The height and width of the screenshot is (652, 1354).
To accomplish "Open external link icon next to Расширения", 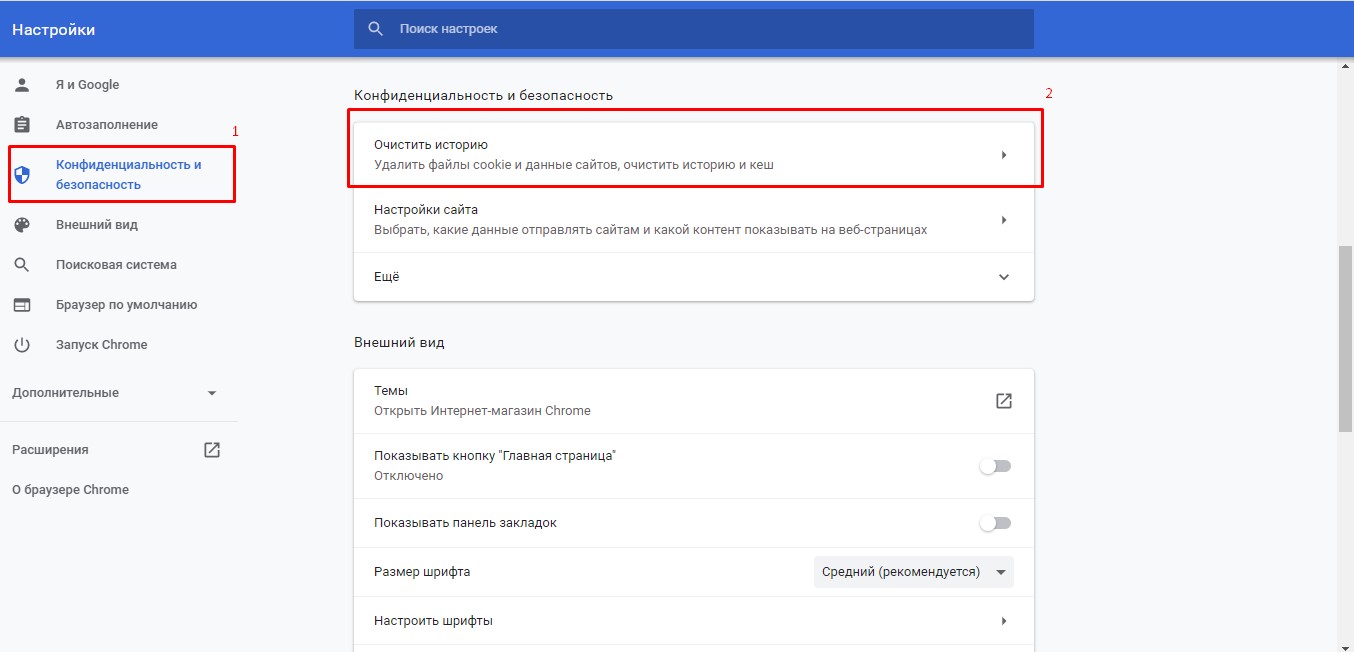I will [212, 450].
